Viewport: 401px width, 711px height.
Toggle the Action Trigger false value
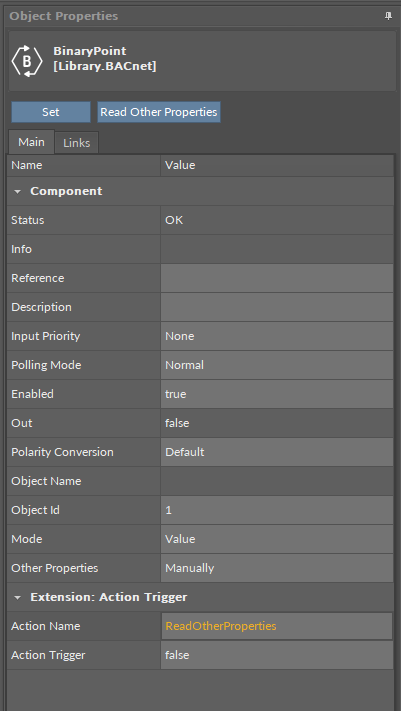tap(277, 655)
